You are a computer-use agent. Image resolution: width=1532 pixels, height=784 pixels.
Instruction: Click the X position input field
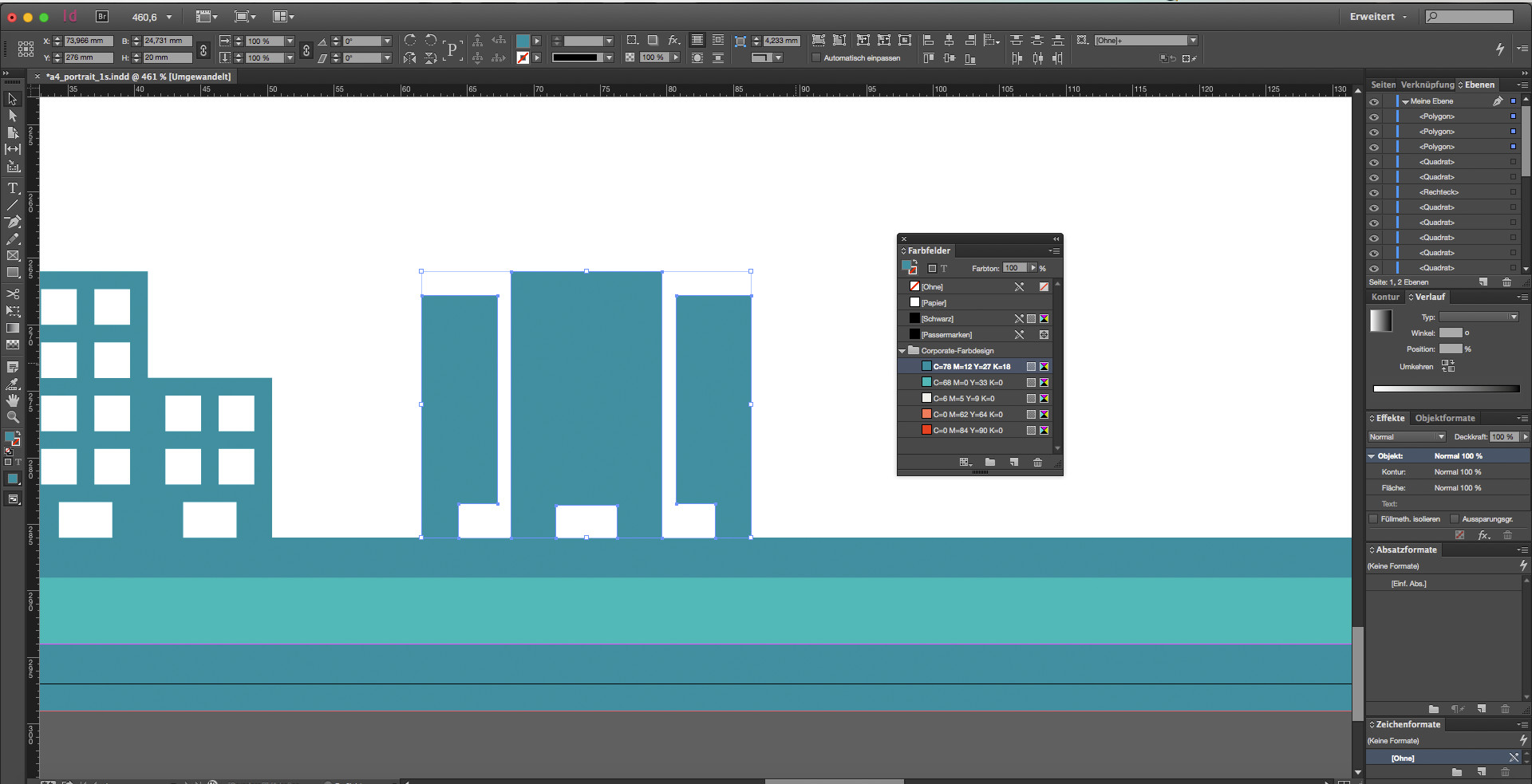point(88,41)
